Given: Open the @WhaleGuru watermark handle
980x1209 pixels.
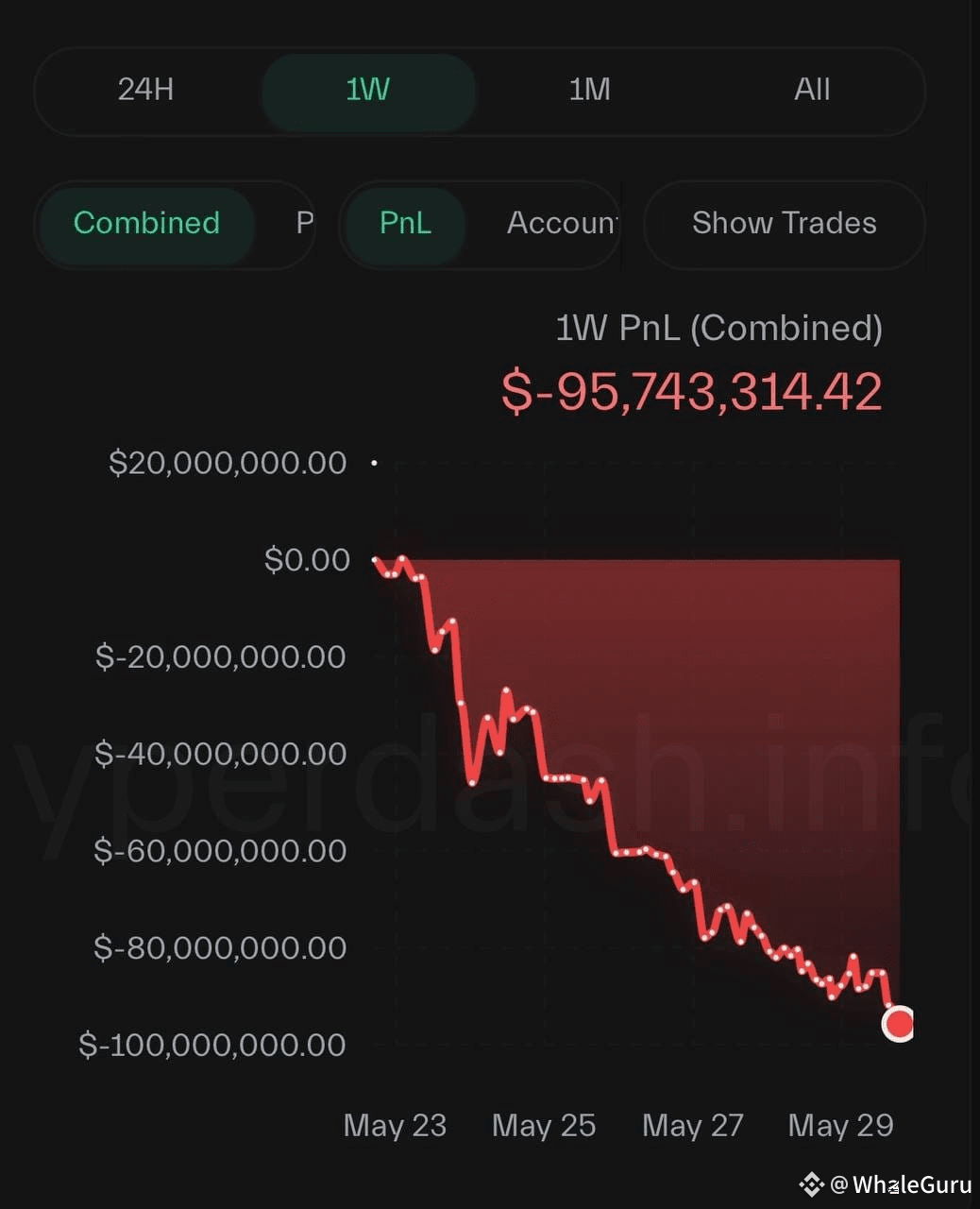Looking at the screenshot, I should pos(901,1184).
